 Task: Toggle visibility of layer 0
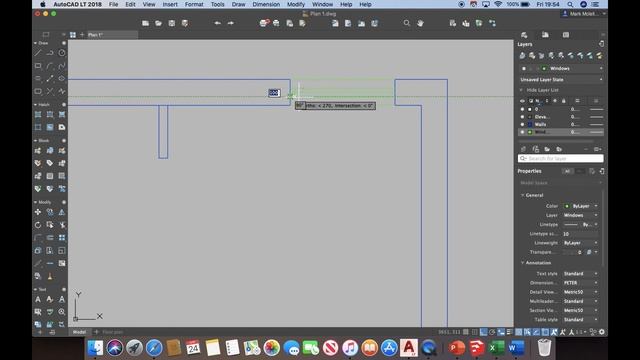tap(522, 109)
